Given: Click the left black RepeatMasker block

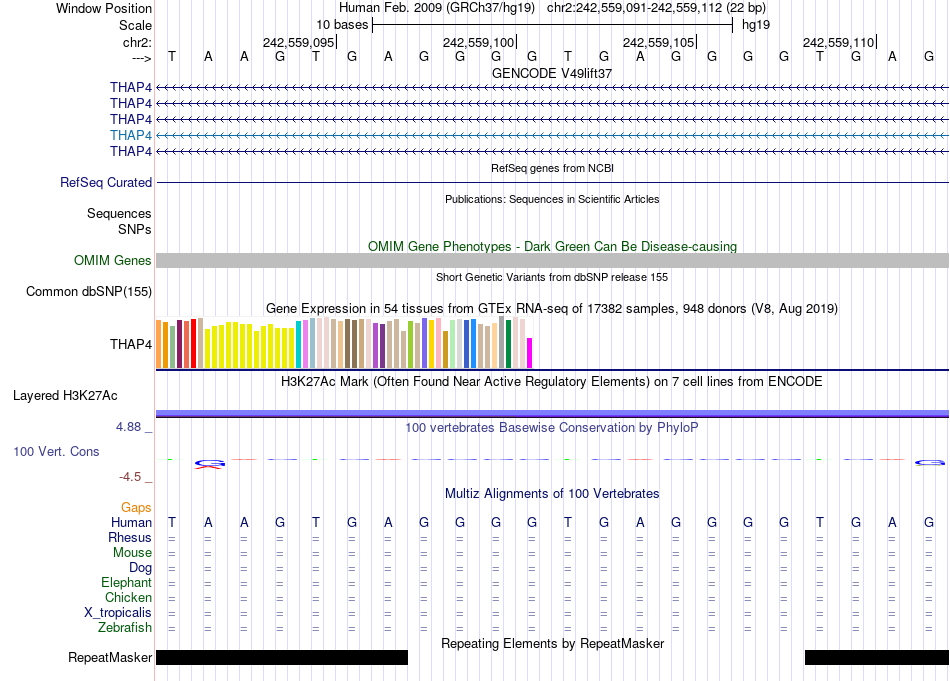Looking at the screenshot, I should coord(282,657).
